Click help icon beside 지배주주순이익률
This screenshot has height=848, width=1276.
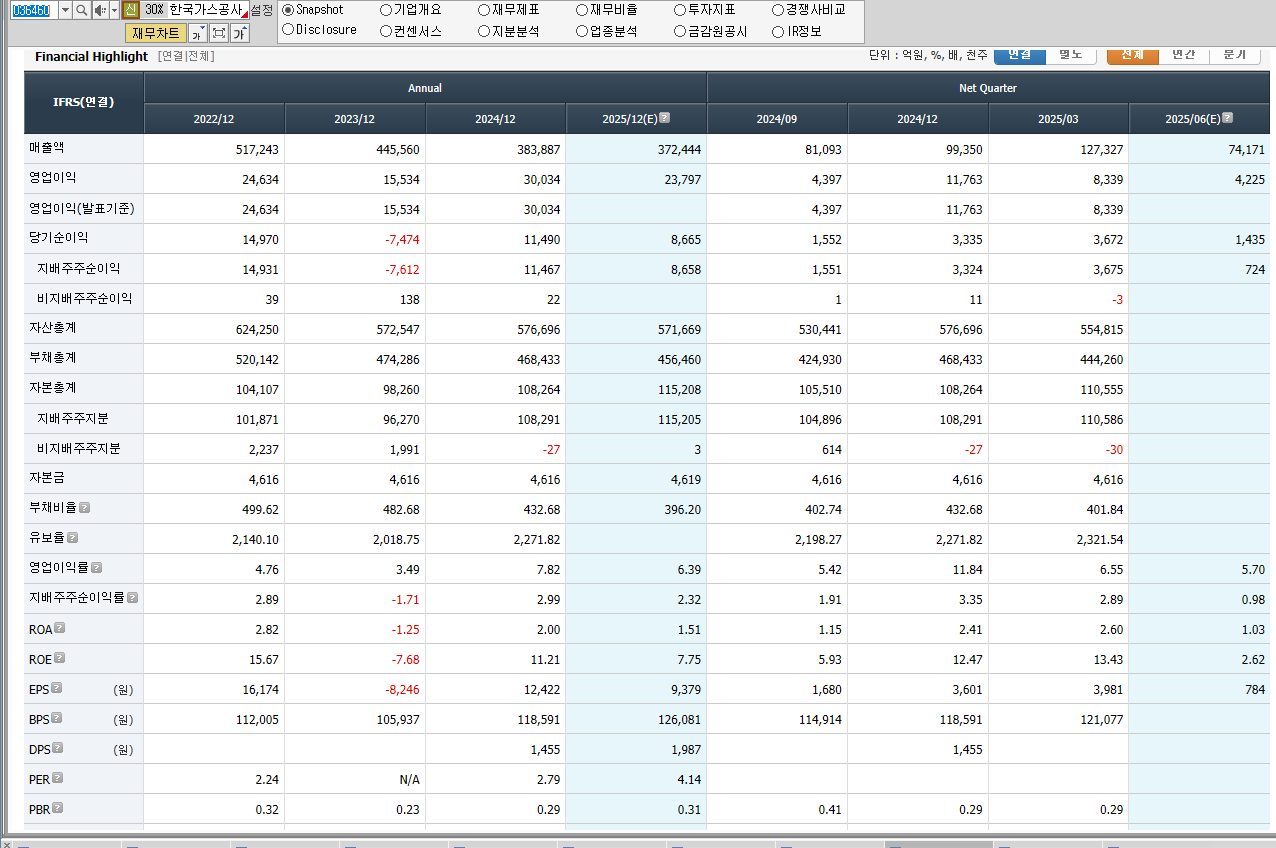click(x=133, y=598)
